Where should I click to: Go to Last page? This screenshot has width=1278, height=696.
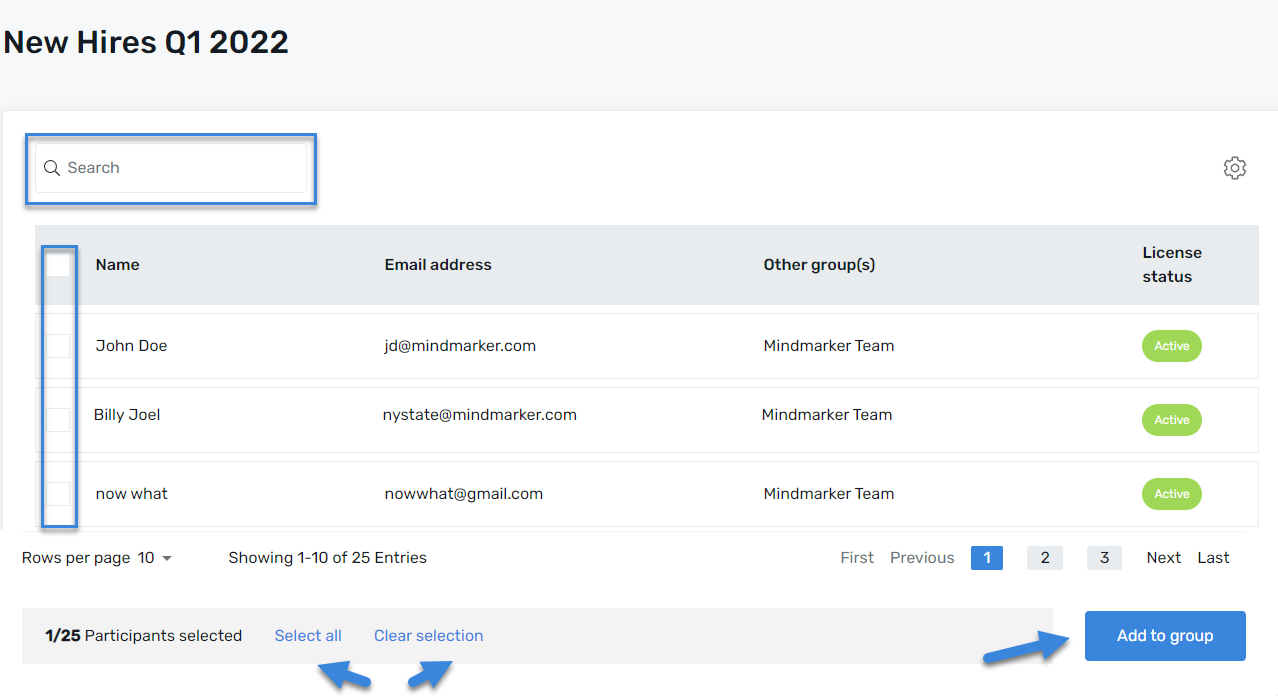point(1213,558)
